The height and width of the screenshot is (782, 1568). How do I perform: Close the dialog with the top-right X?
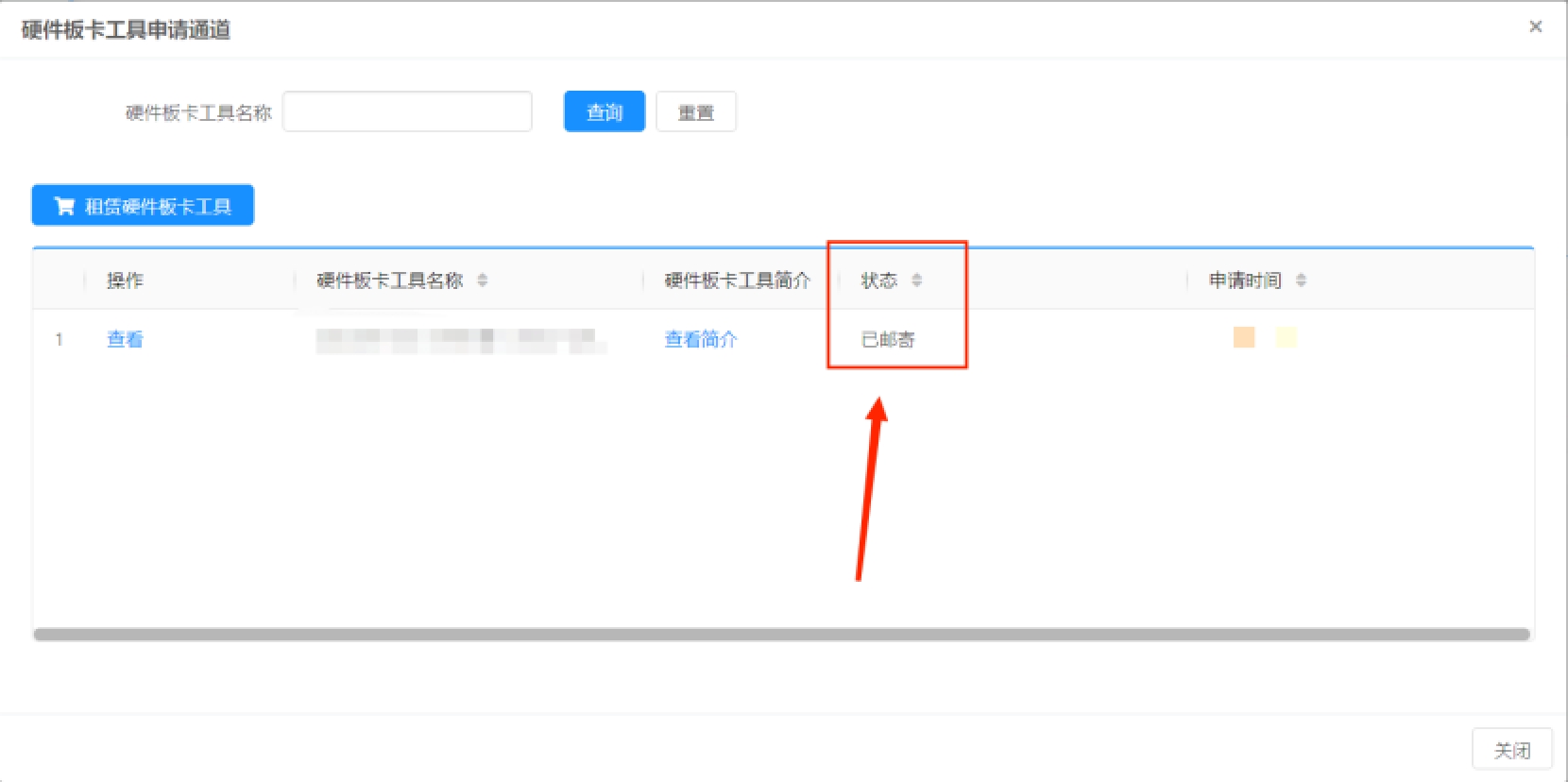tap(1535, 26)
